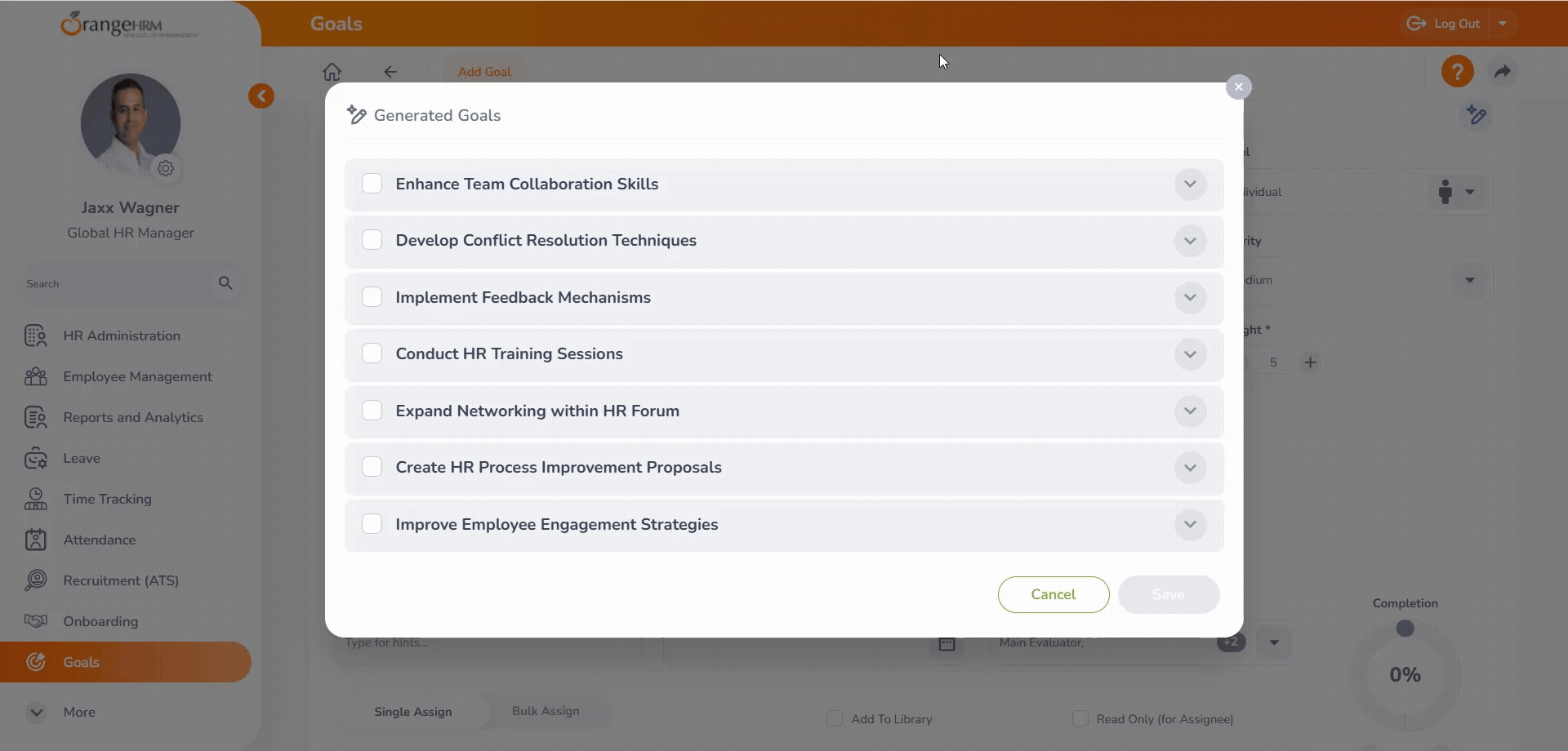Select the Conduct HR Training Sessions checkbox
Image resolution: width=1568 pixels, height=751 pixels.
coord(372,353)
